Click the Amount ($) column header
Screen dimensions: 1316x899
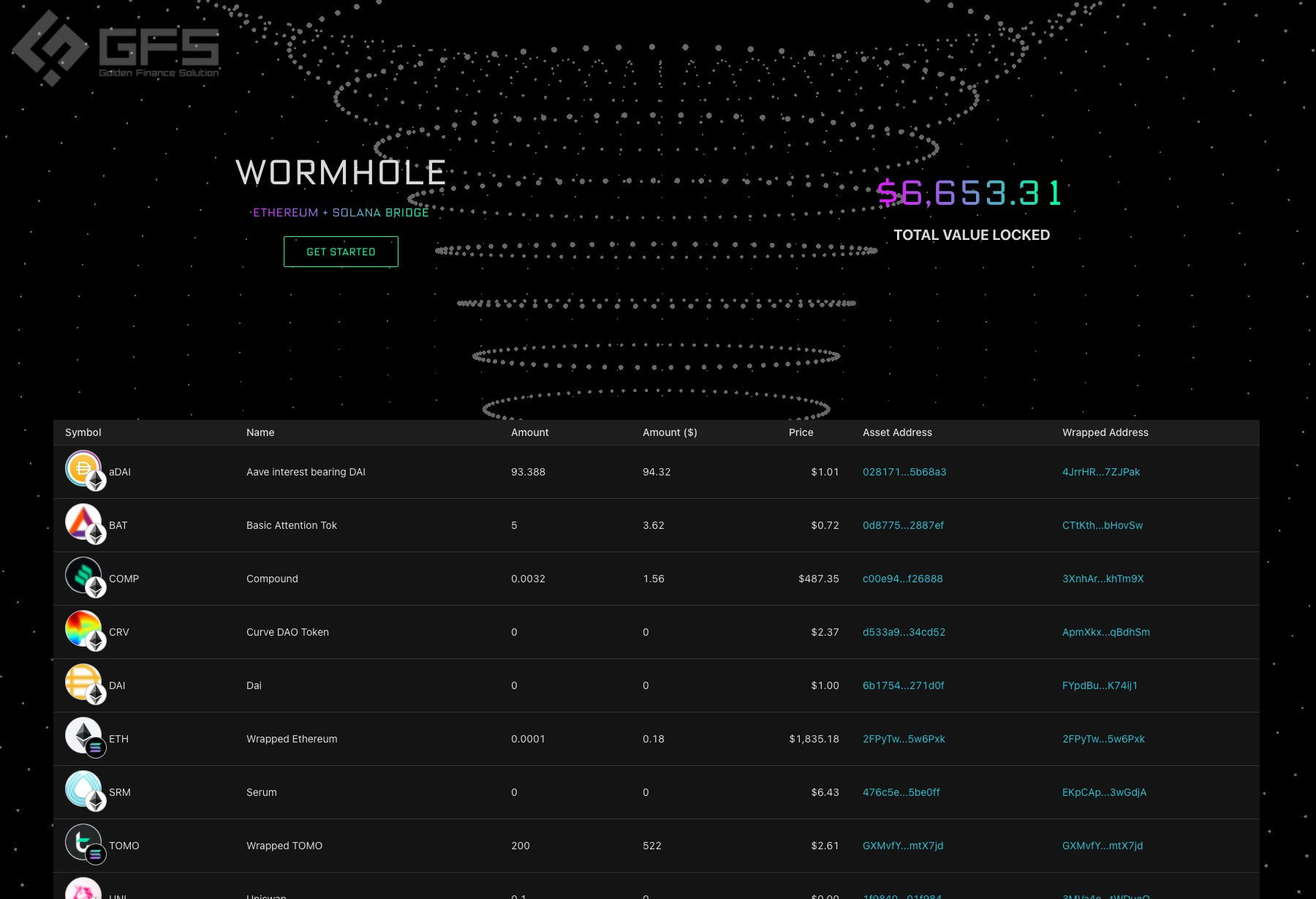(670, 432)
